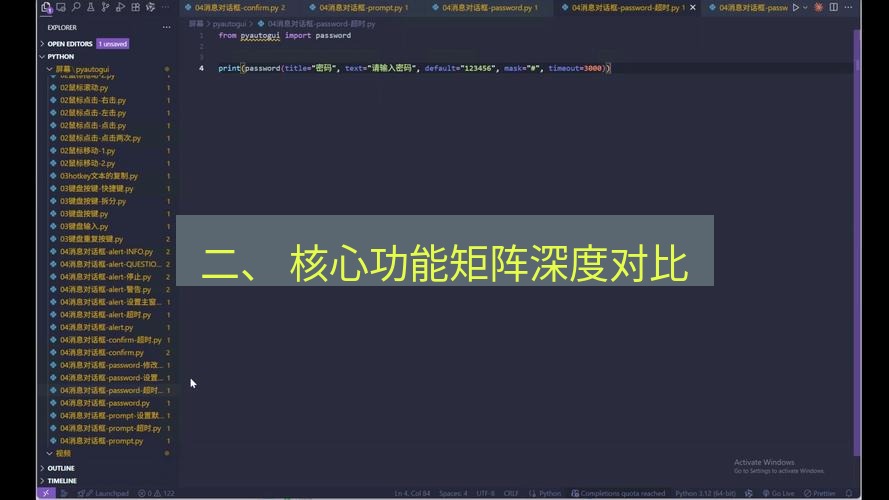Open file 04消息对话框-alert-INFO.py
The height and width of the screenshot is (500, 889).
pyautogui.click(x=107, y=252)
